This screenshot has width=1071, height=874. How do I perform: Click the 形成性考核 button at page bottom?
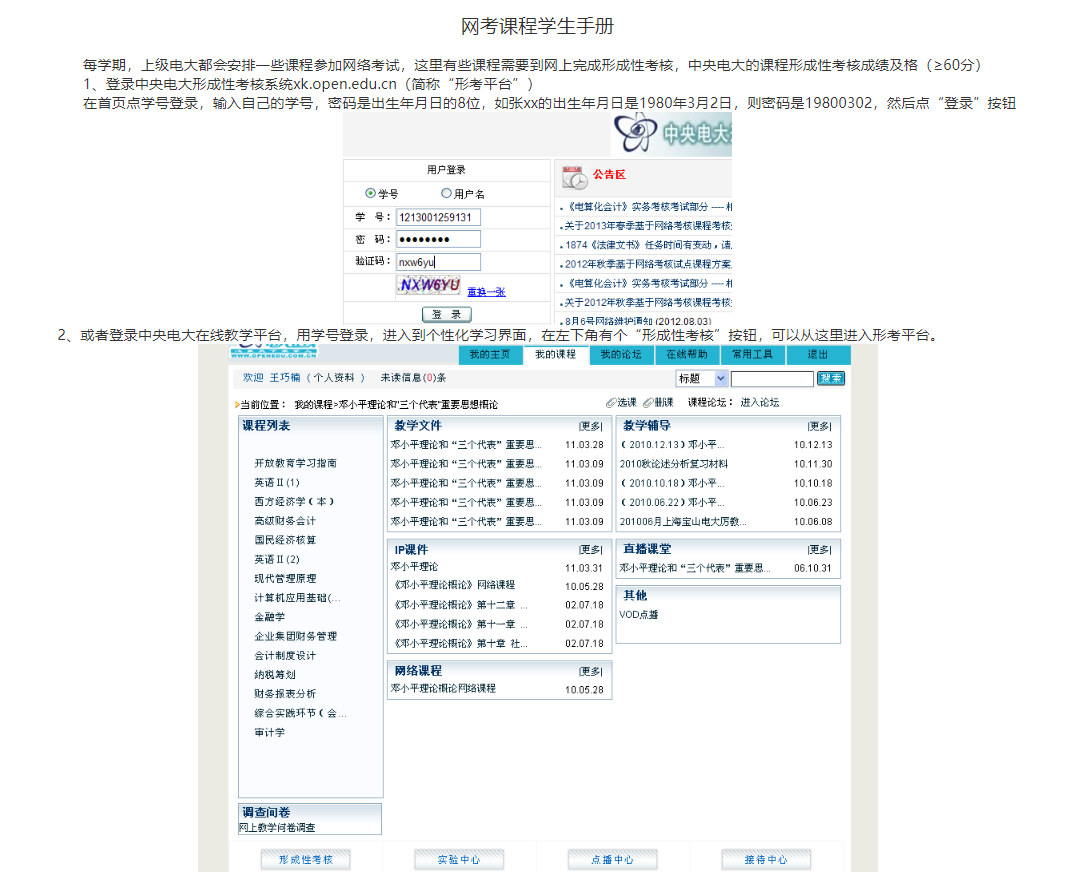pos(305,859)
